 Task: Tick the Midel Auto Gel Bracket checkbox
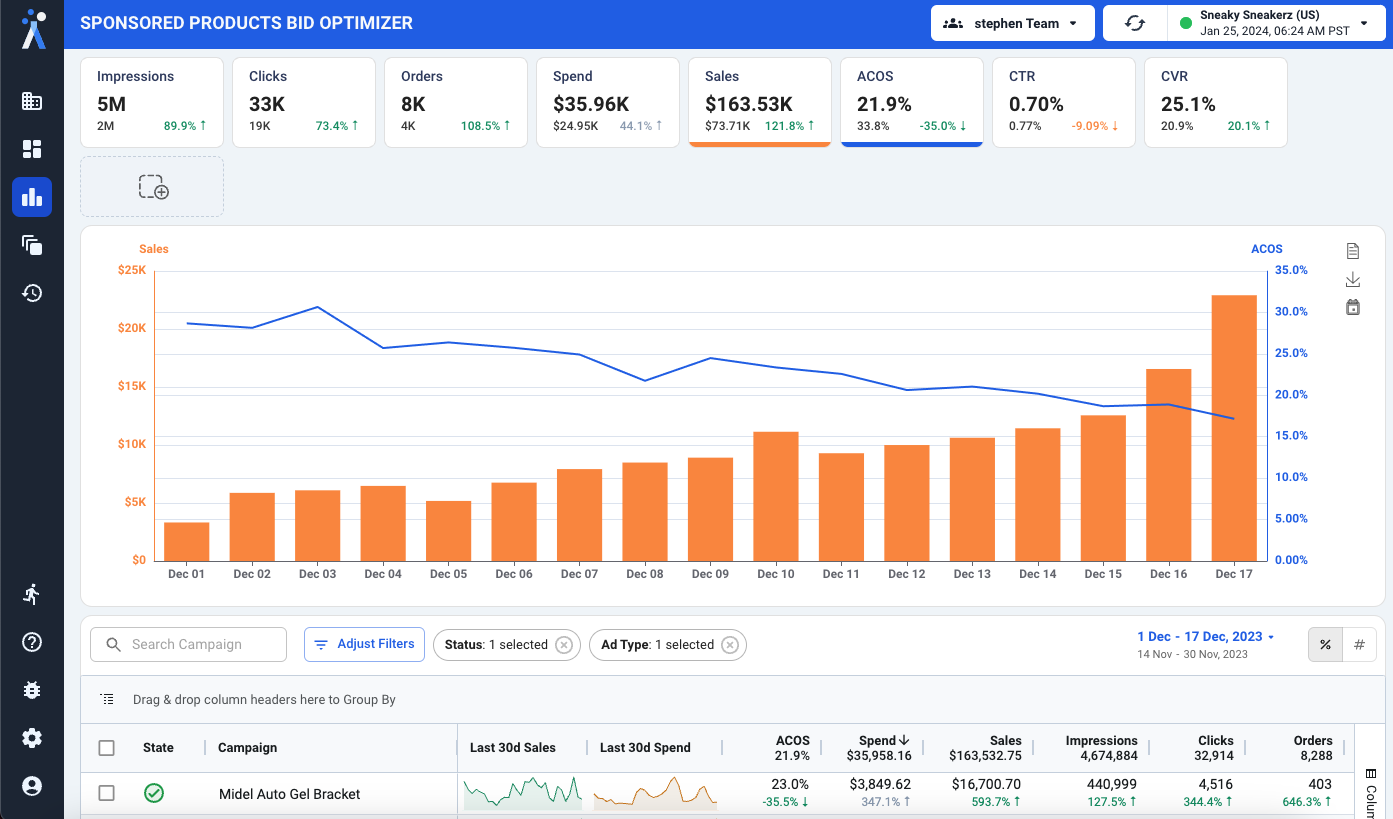(107, 793)
